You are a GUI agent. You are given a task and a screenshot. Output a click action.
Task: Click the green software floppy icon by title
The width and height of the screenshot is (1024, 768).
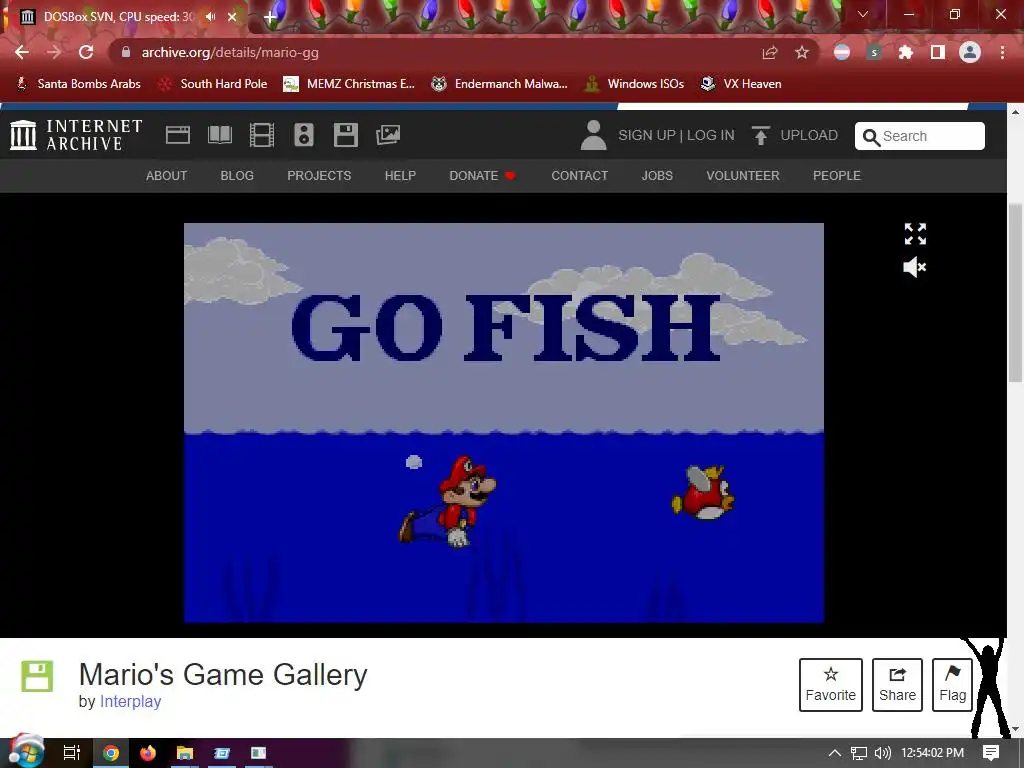click(x=37, y=676)
